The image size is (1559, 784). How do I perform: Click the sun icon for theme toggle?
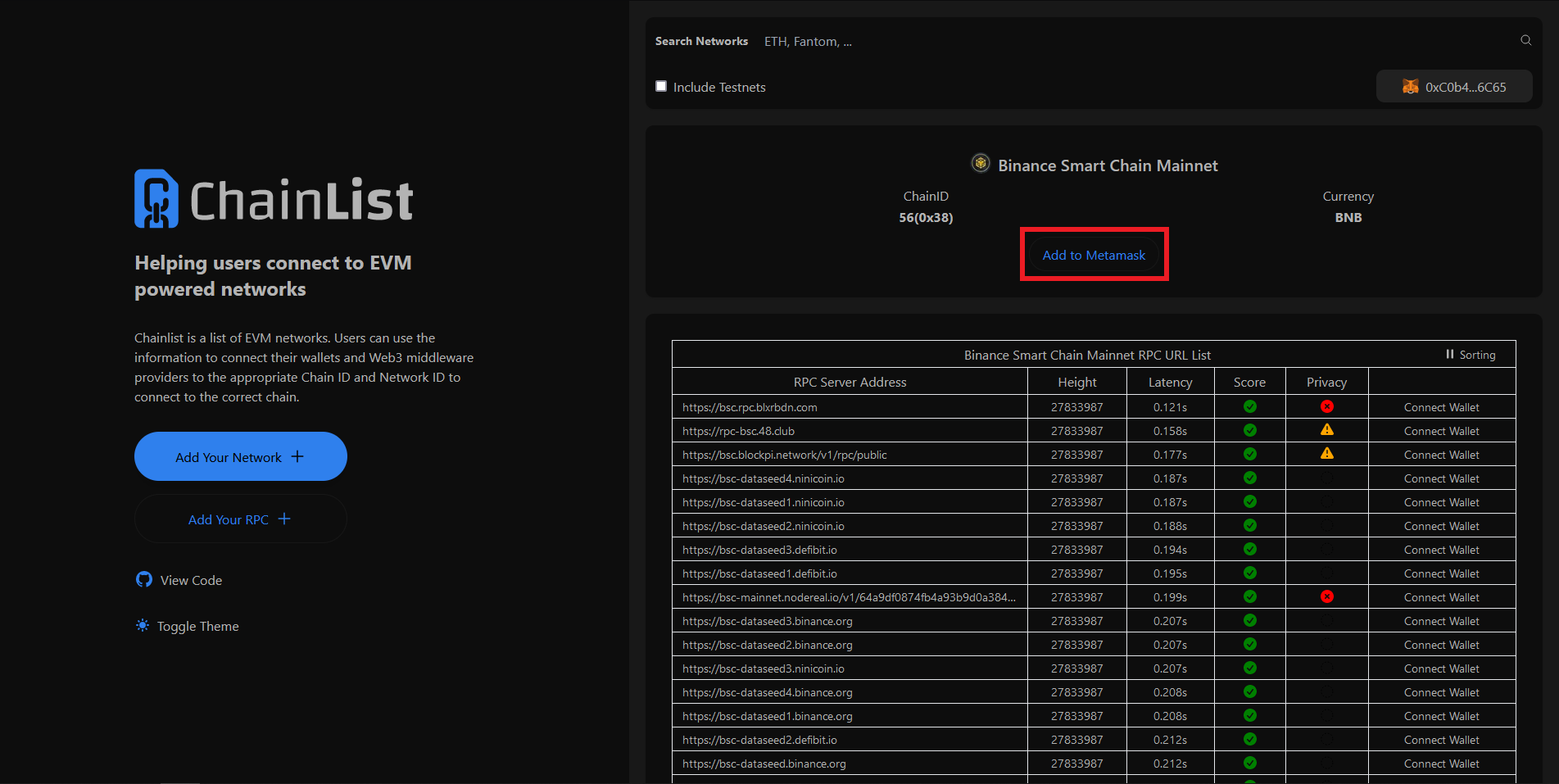click(x=143, y=626)
